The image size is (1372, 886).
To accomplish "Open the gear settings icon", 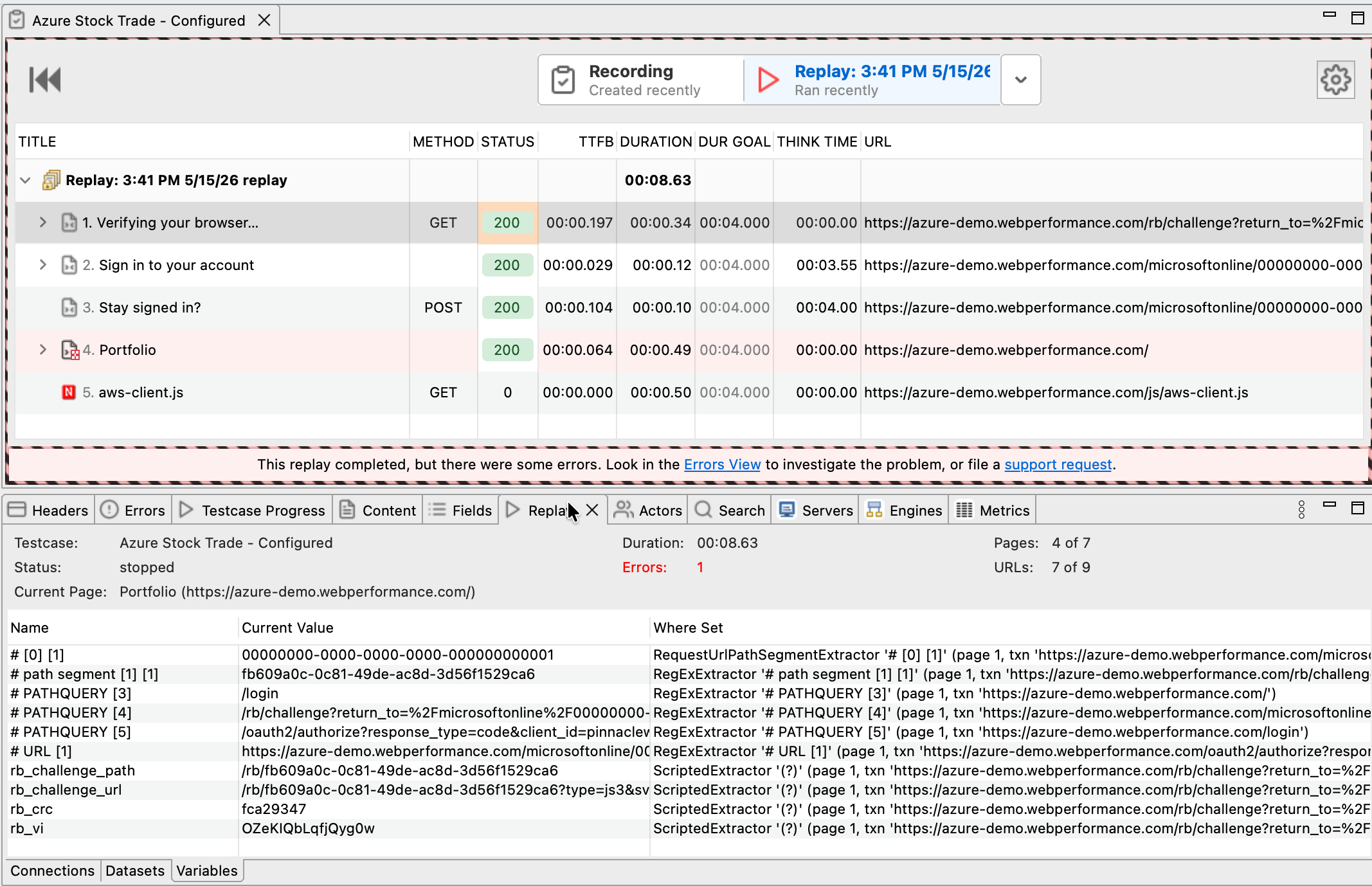I will click(1335, 80).
